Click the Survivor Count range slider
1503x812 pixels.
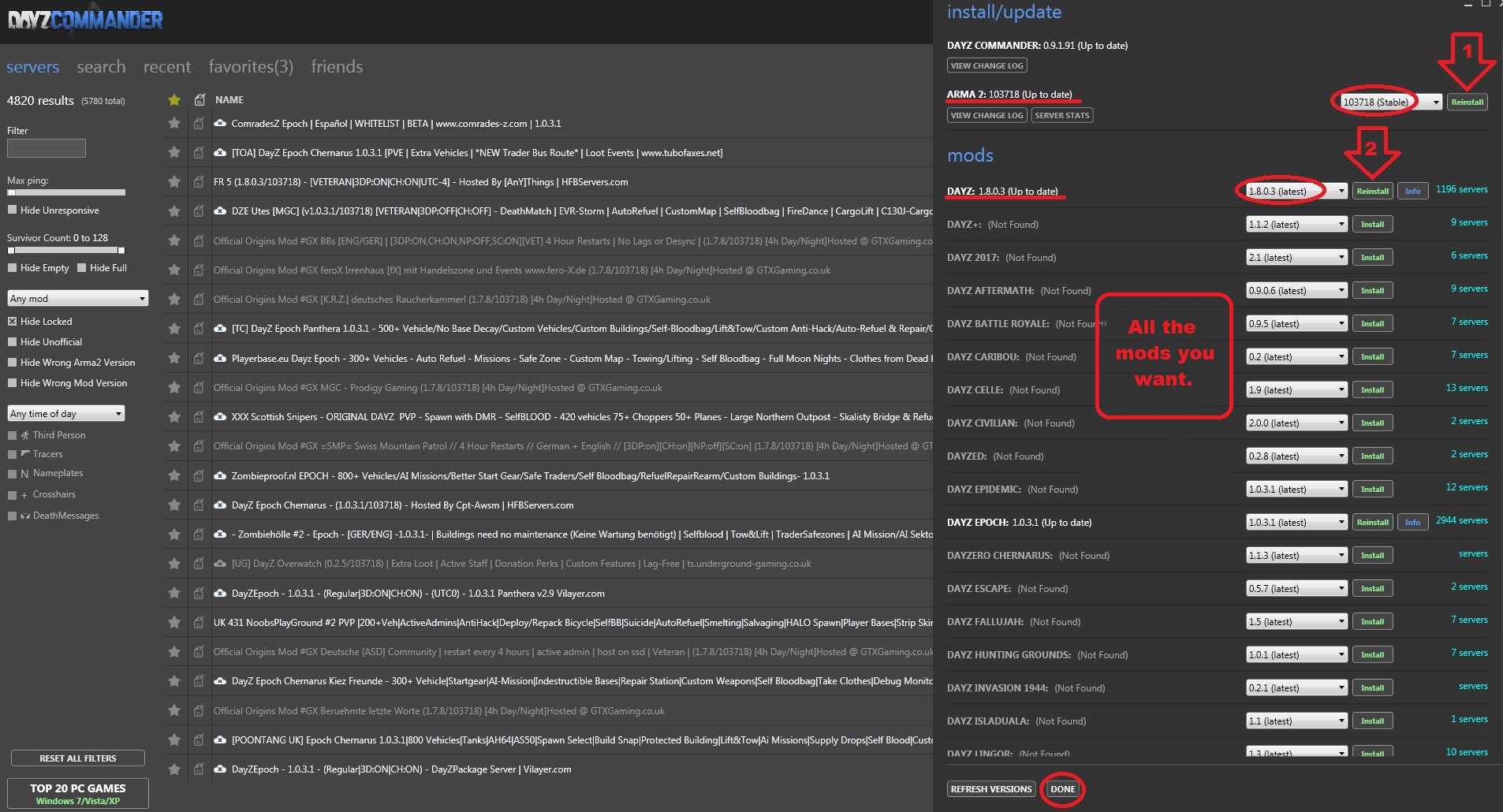(x=66, y=250)
